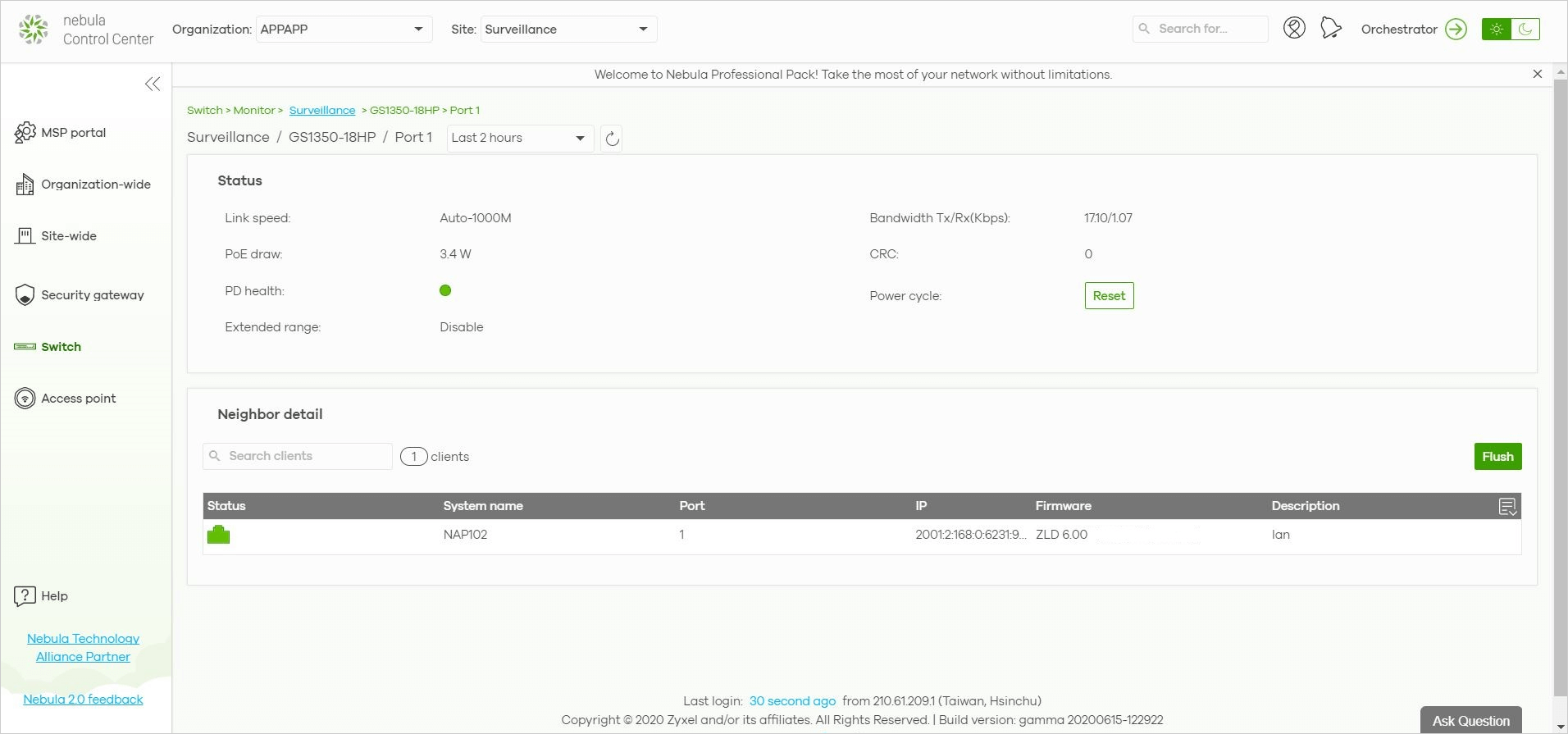Switch to light theme with the sun toggle

1497,30
